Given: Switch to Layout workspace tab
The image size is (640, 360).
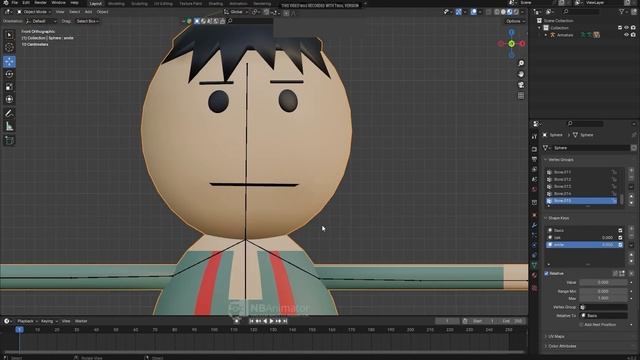Looking at the screenshot, I should click(96, 3).
